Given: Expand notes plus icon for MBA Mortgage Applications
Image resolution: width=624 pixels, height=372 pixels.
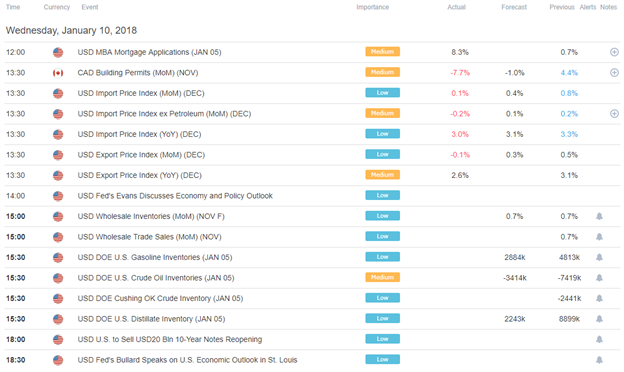Looking at the screenshot, I should click(x=614, y=52).
